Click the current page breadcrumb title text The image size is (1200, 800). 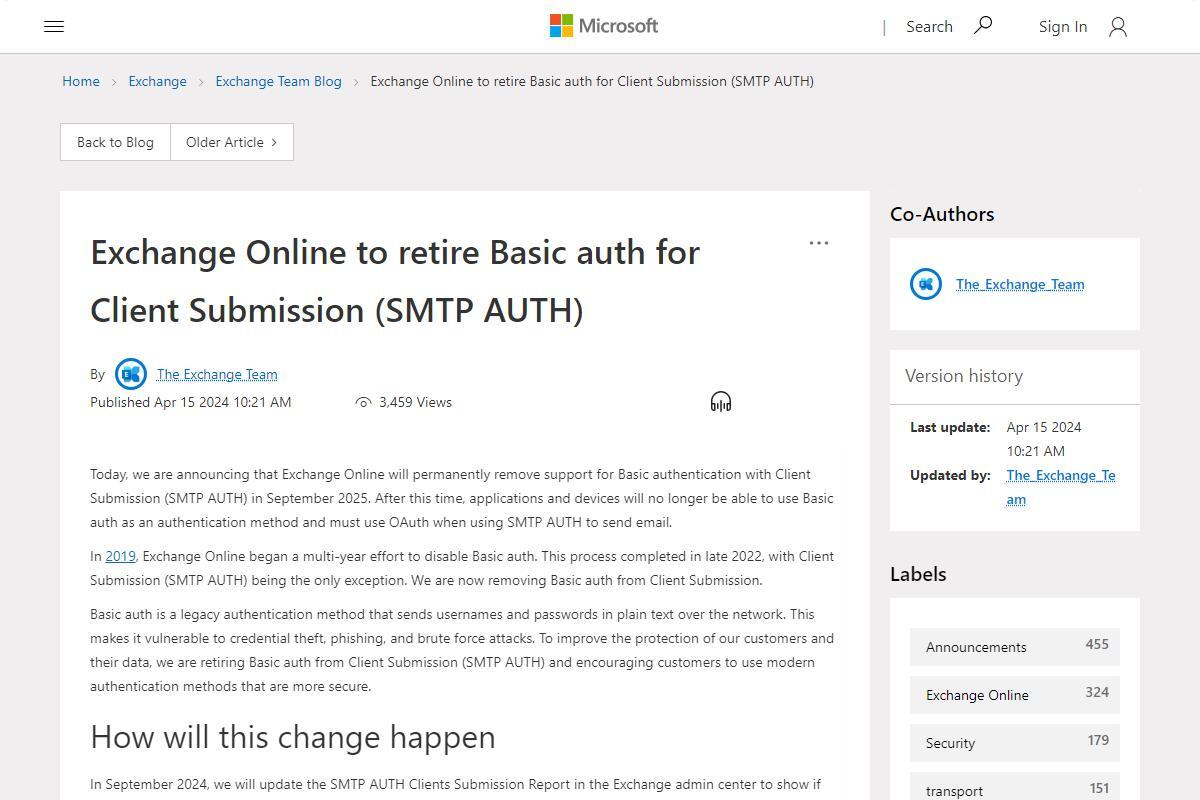click(592, 81)
